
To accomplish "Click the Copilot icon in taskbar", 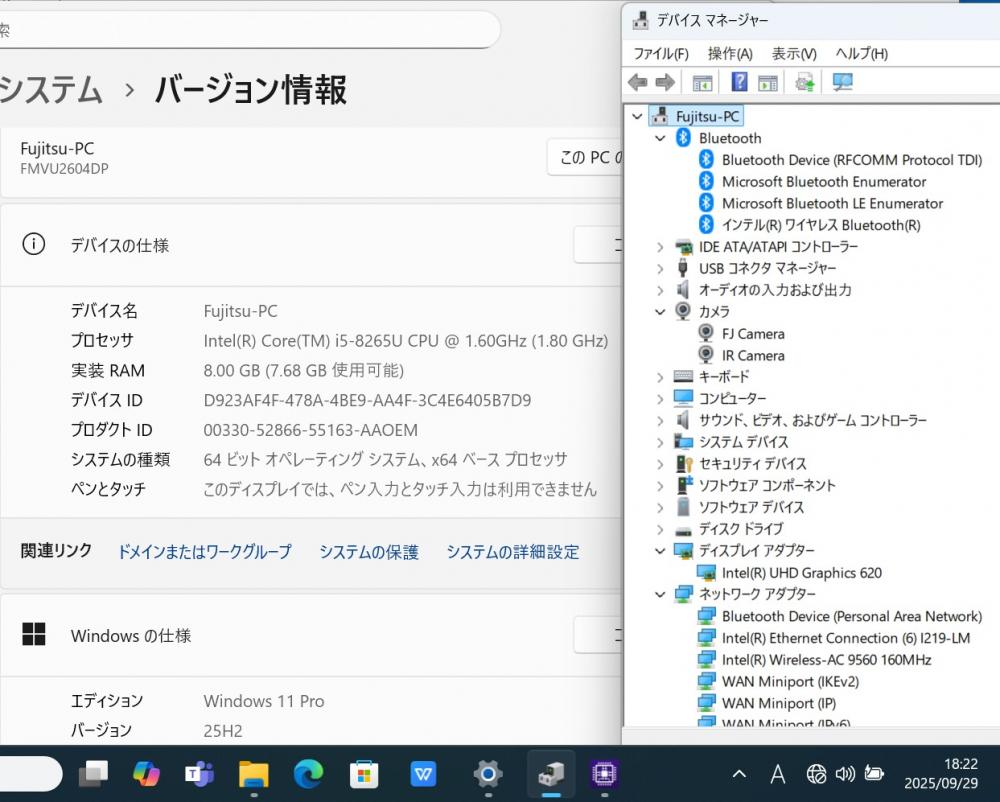I will point(146,773).
